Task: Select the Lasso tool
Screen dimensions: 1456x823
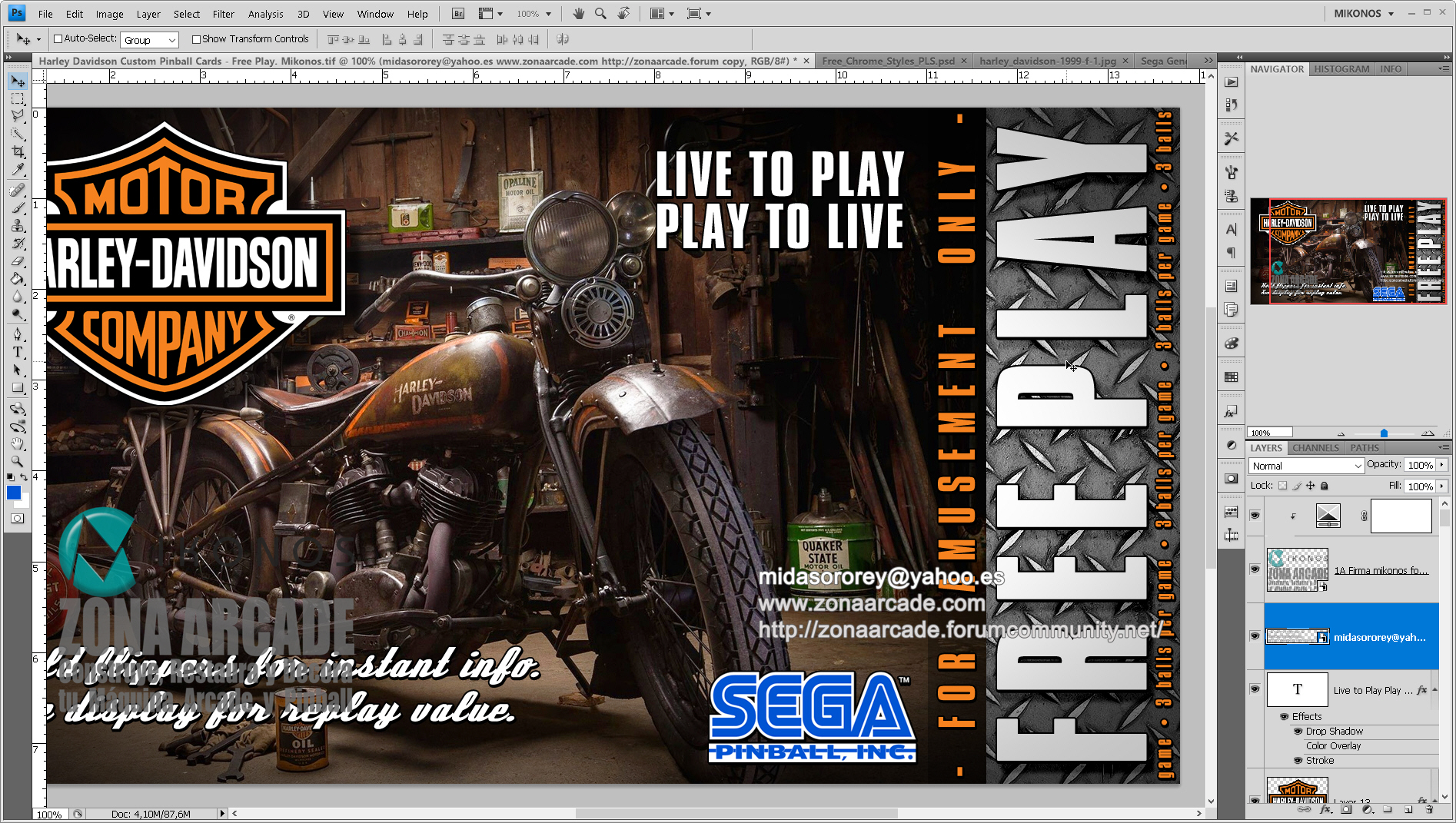Action: (x=18, y=116)
